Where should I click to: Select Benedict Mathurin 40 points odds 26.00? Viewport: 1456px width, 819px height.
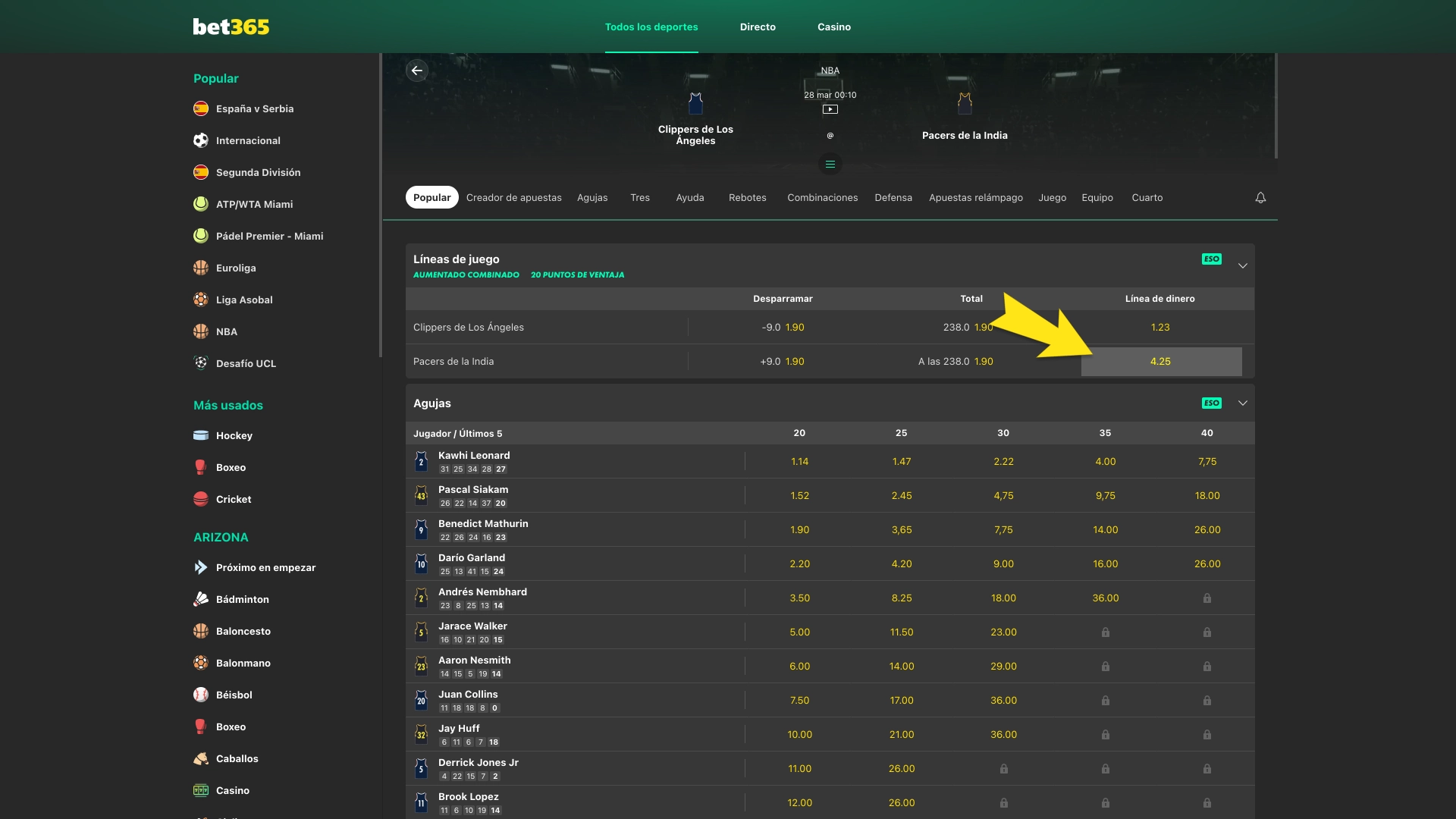point(1207,529)
